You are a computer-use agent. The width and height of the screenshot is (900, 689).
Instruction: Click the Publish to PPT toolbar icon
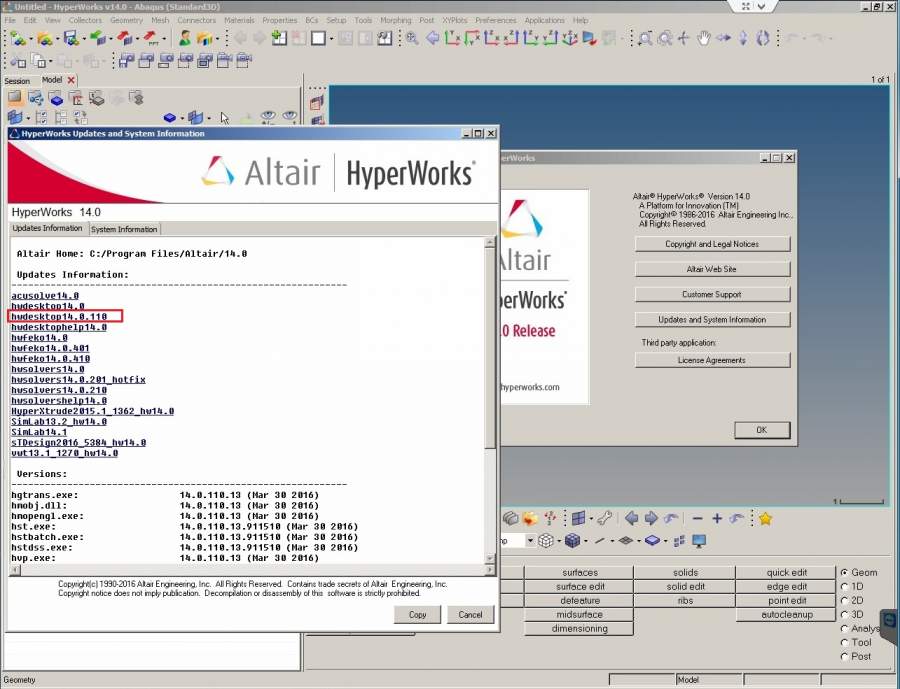(150, 38)
